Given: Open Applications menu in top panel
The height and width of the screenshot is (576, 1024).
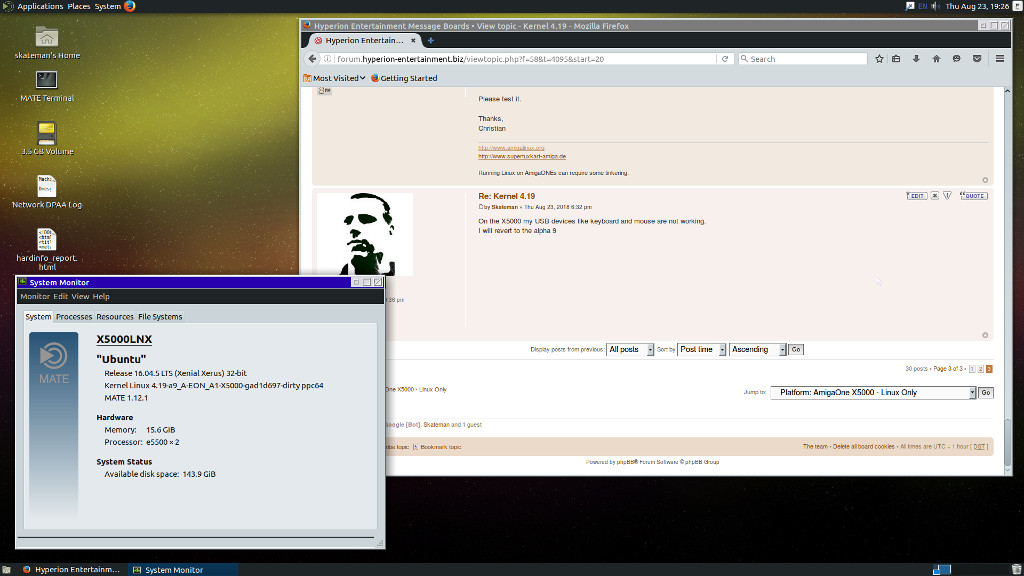Looking at the screenshot, I should 40,6.
